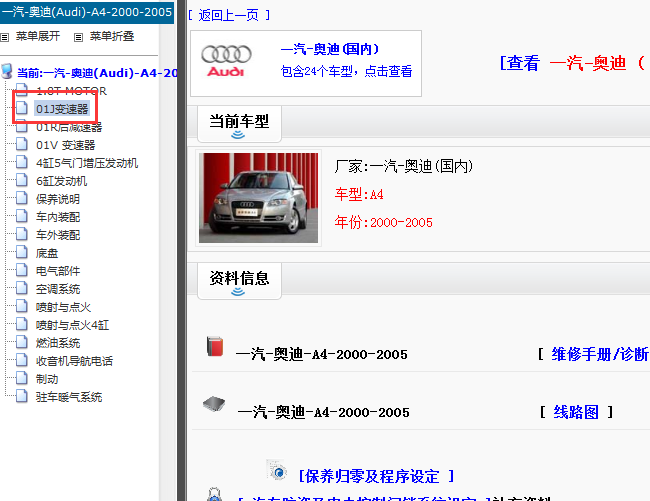This screenshot has width=650, height=501.
Task: Click the red book icon for repair manual
Action: (x=215, y=346)
